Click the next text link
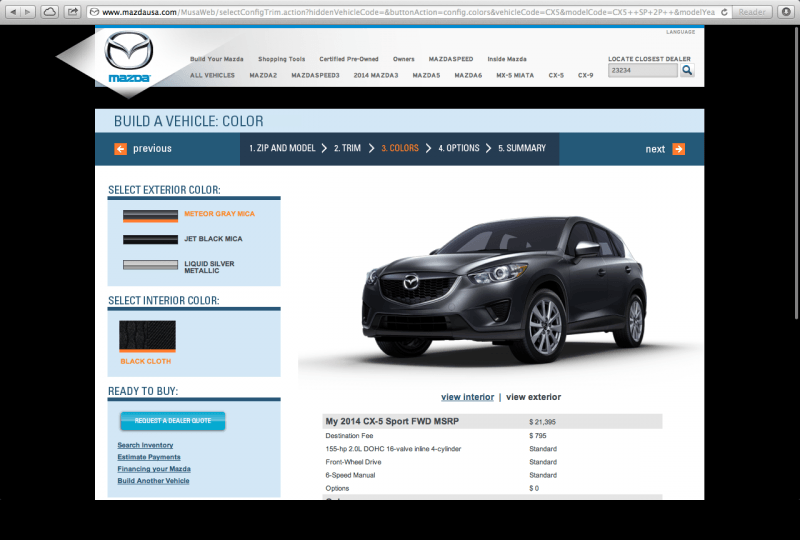This screenshot has height=540, width=800. point(655,149)
